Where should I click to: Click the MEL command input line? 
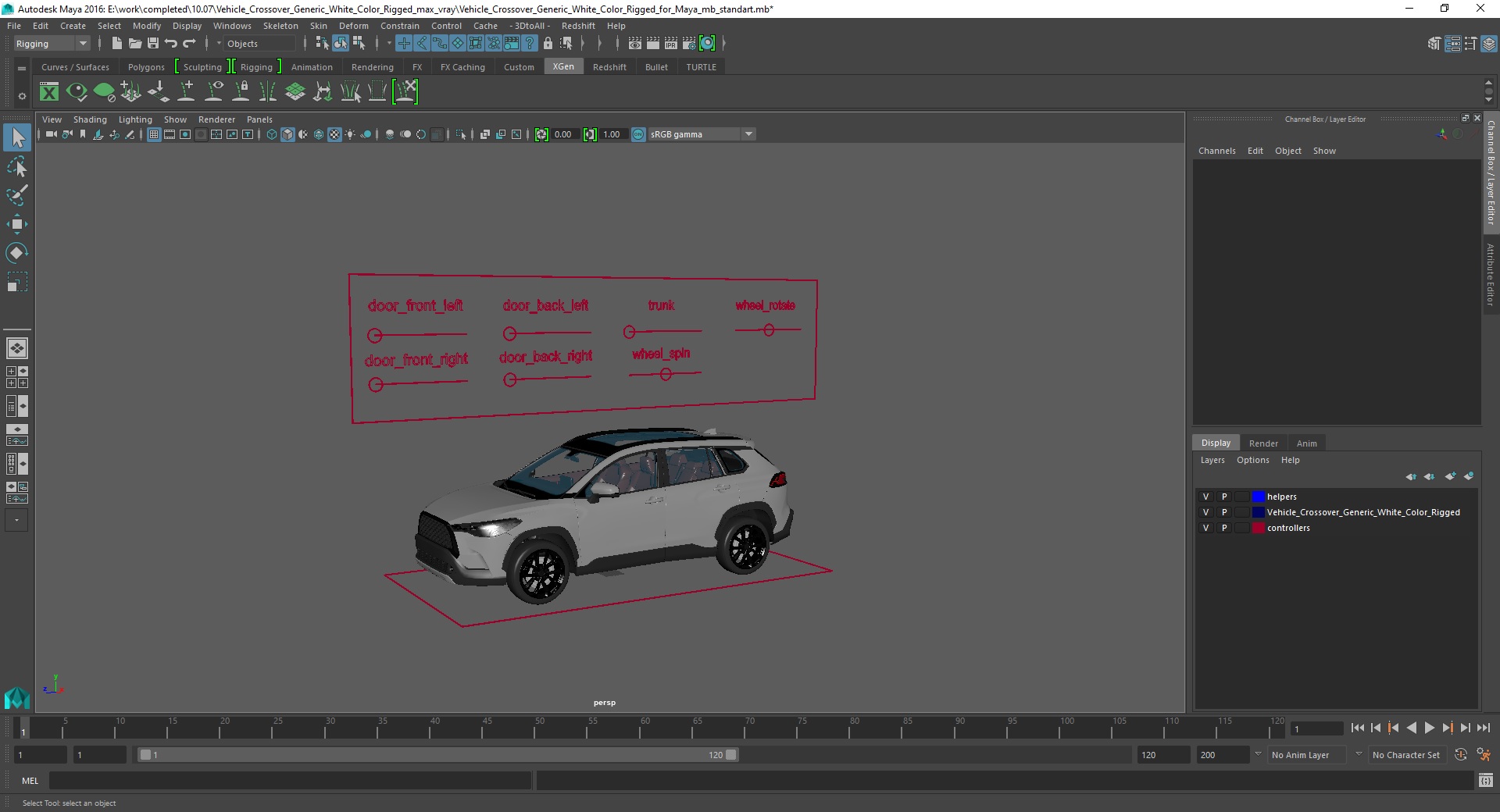(x=290, y=780)
